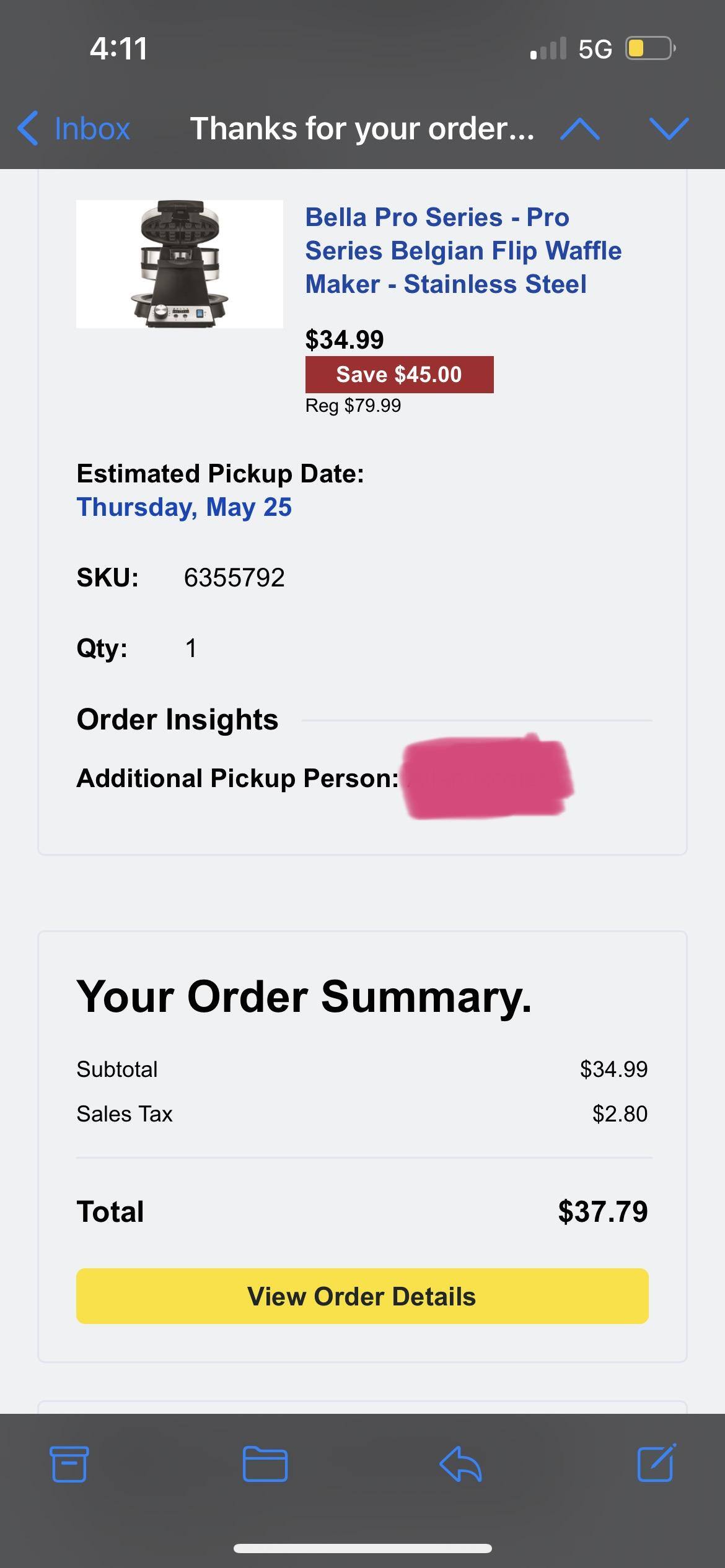Image resolution: width=725 pixels, height=1568 pixels.
Task: Tap the $37.79 order total amount
Action: (602, 1211)
